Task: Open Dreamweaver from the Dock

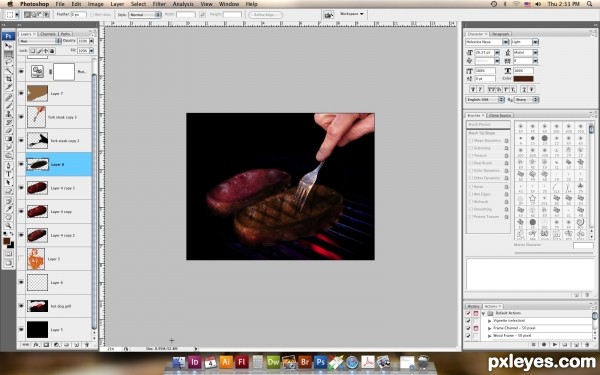Action: coord(273,362)
